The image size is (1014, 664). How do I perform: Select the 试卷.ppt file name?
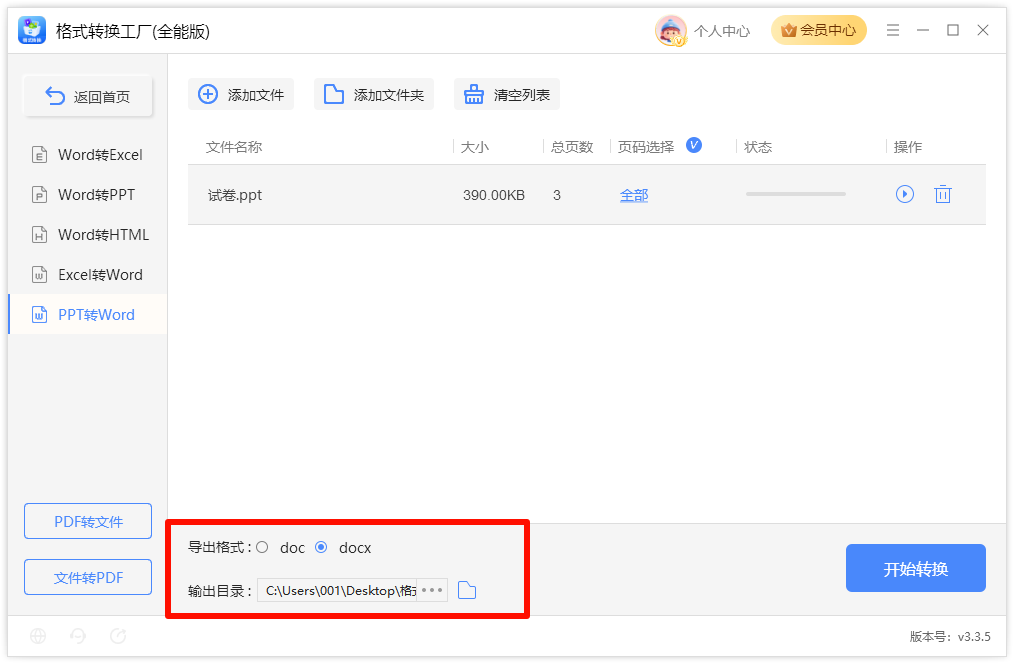235,195
